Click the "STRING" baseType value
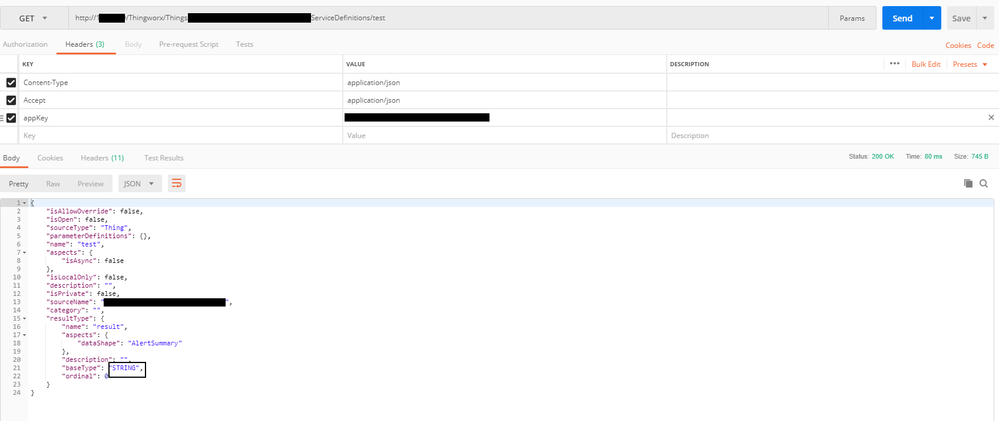The image size is (999, 421). (126, 368)
